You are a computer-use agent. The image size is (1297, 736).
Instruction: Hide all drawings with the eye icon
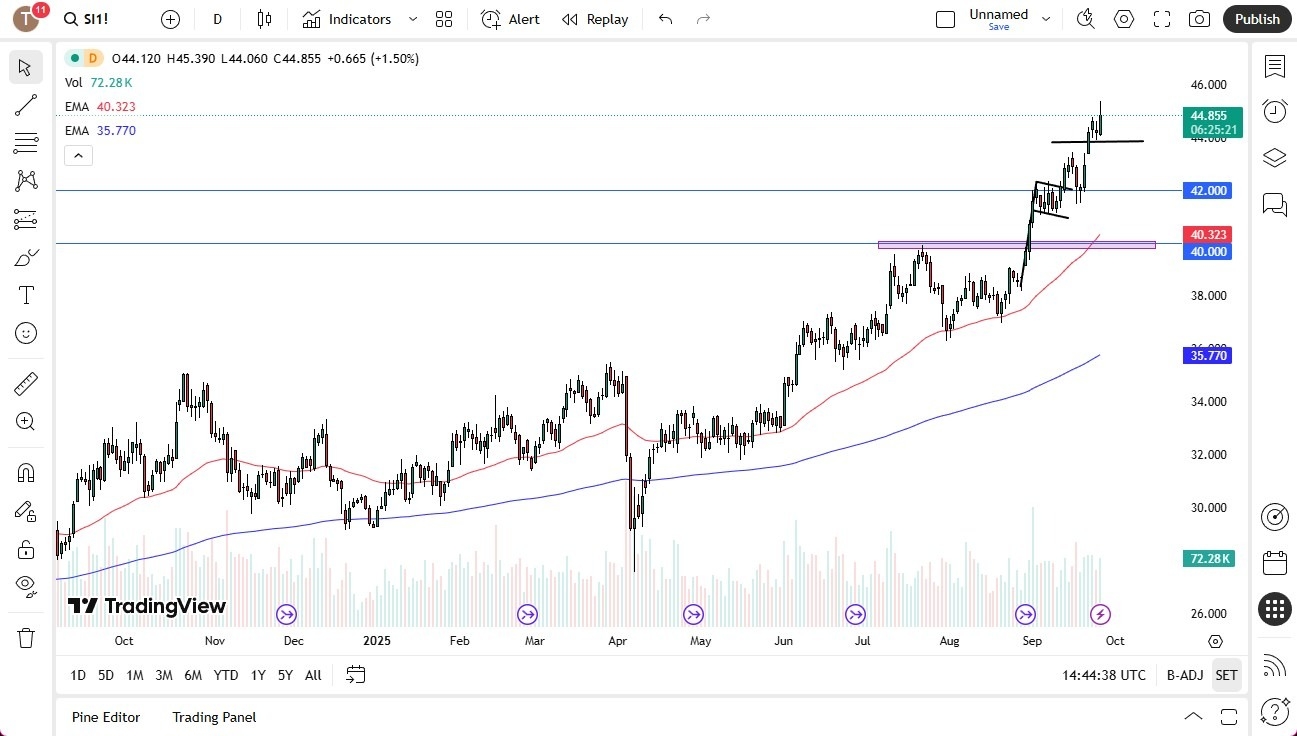26,586
